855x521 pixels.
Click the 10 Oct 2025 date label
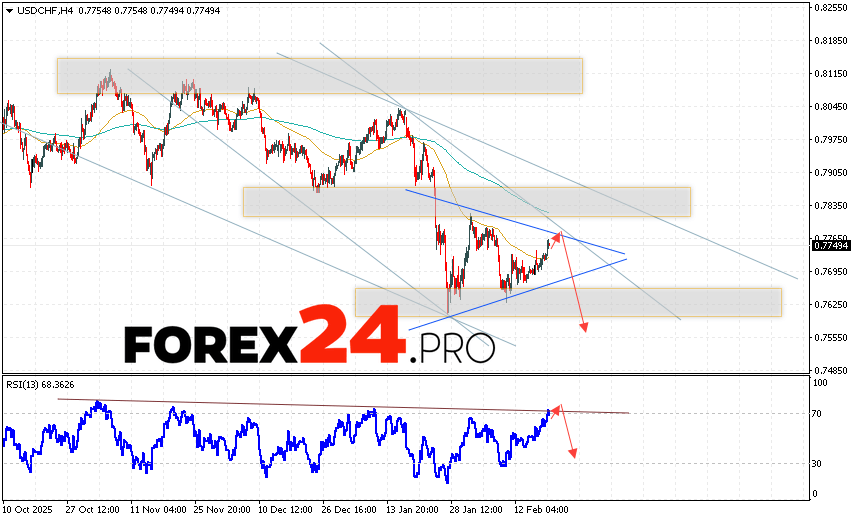(x=26, y=508)
